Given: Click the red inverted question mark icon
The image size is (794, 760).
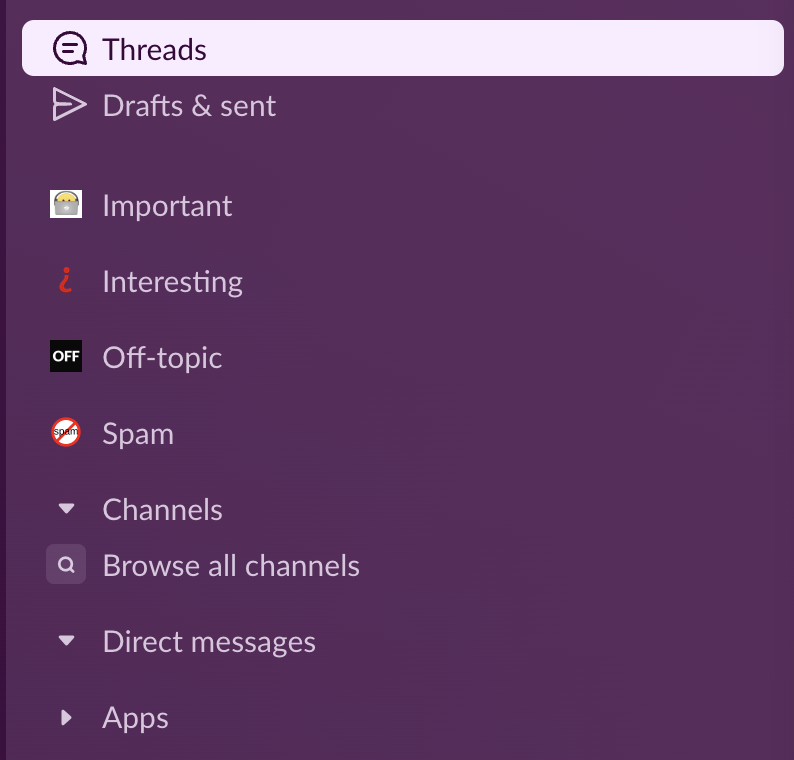Looking at the screenshot, I should (x=65, y=280).
